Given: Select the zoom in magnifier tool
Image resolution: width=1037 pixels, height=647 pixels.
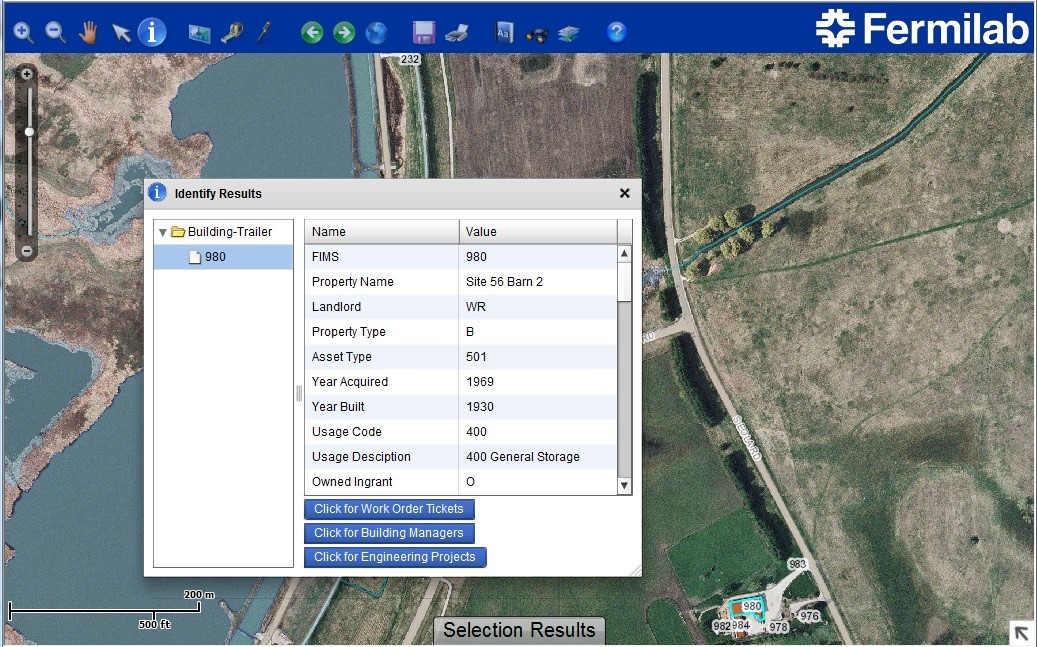Looking at the screenshot, I should [23, 33].
